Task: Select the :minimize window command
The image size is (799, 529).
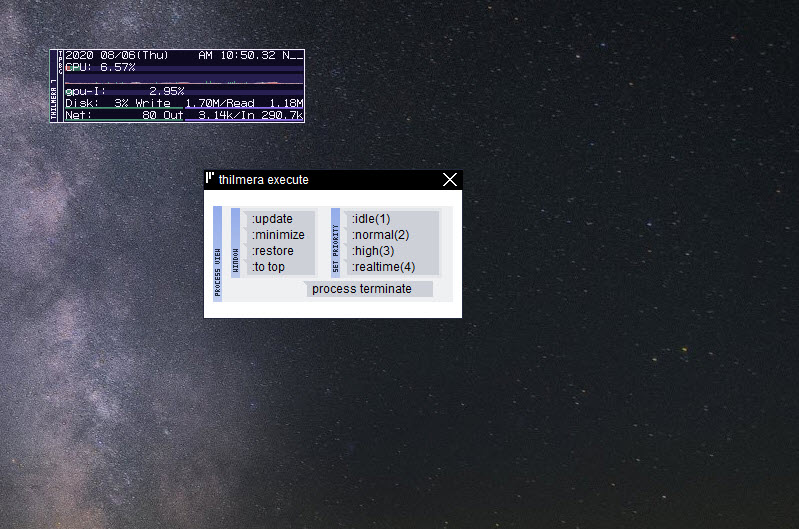Action: [278, 235]
